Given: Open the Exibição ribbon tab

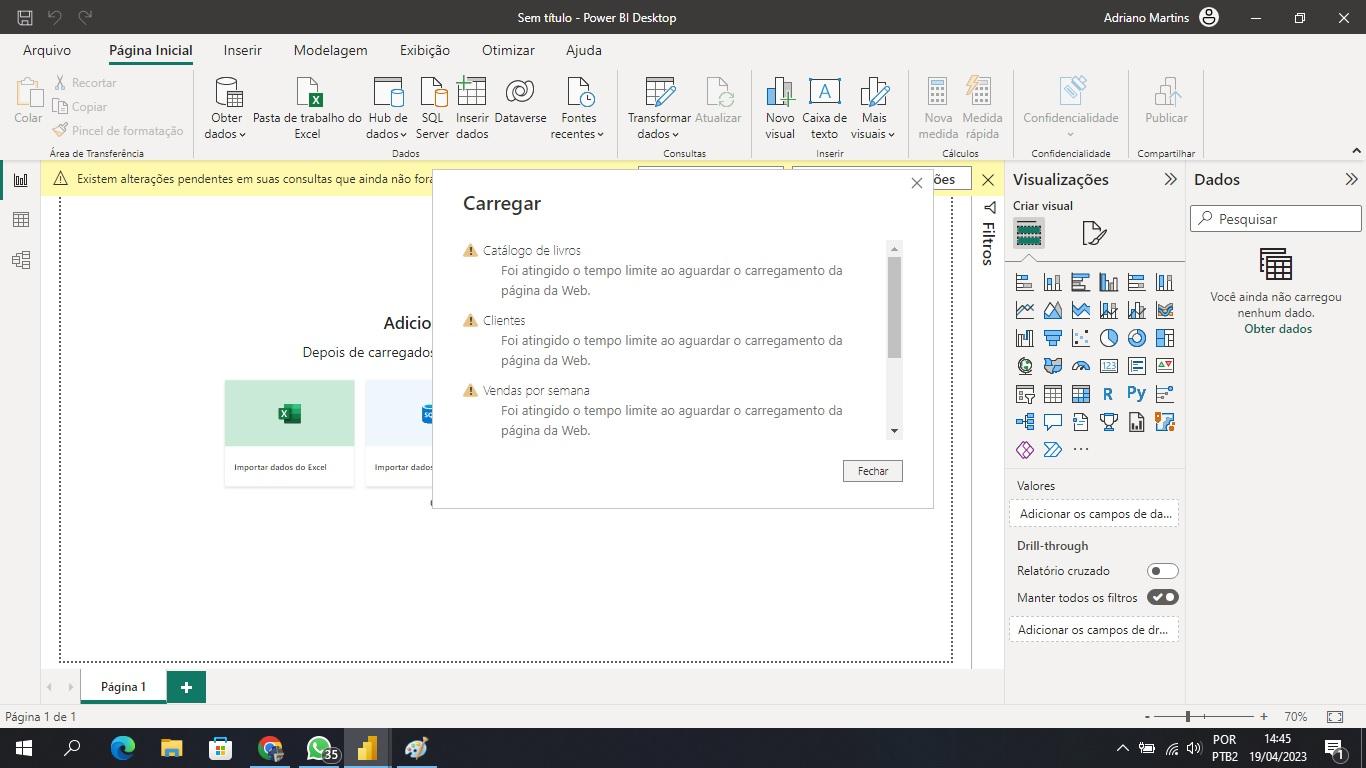Looking at the screenshot, I should click(x=425, y=50).
